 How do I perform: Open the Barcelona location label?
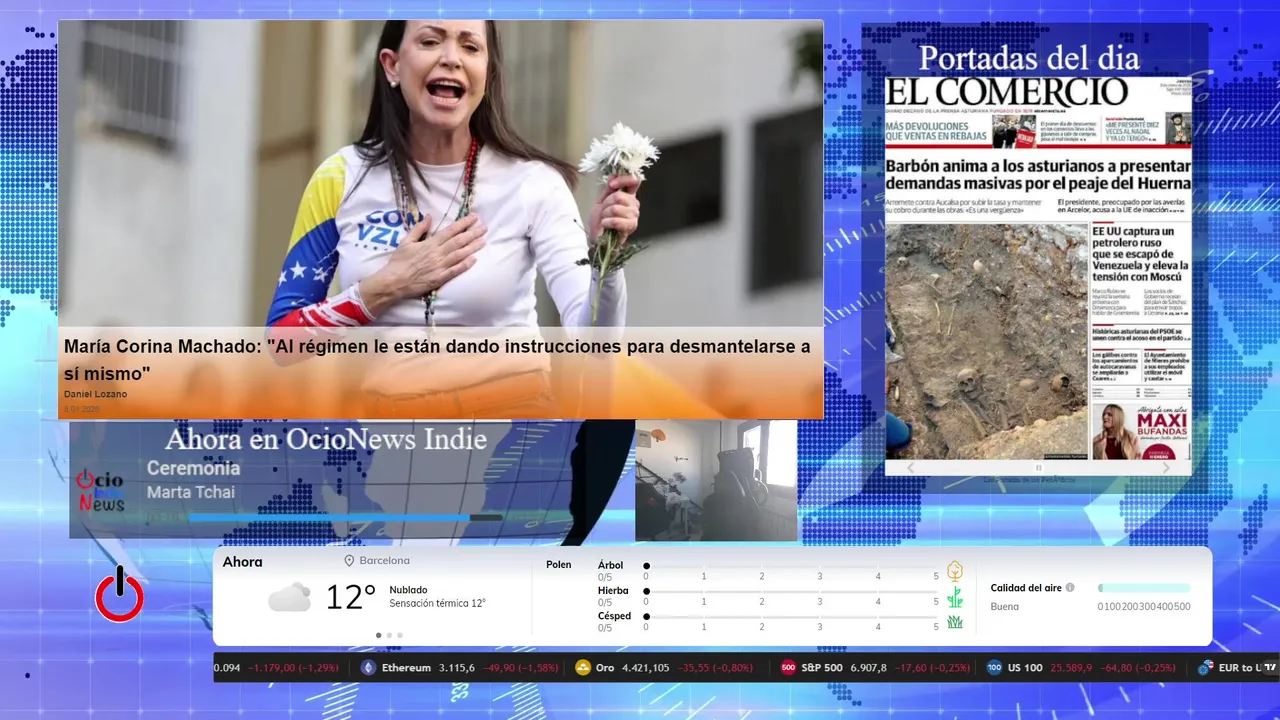(385, 561)
